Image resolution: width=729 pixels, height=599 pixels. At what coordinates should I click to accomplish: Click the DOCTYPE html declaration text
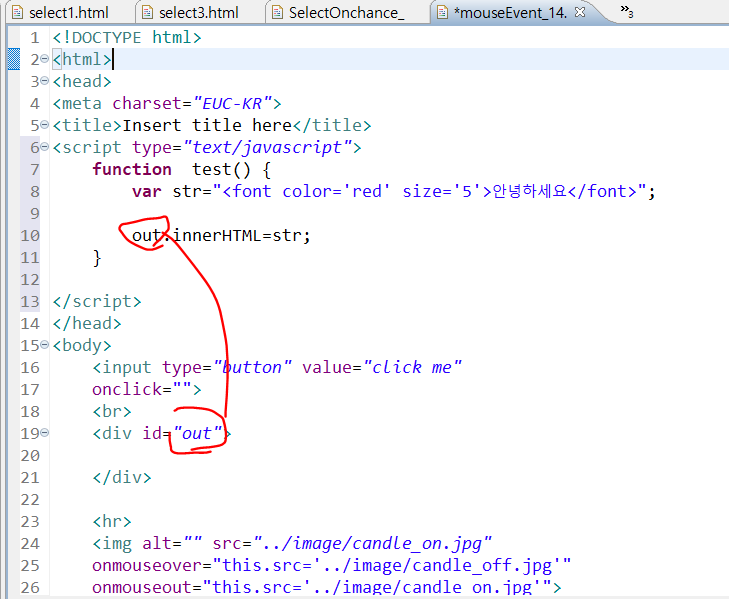(127, 37)
